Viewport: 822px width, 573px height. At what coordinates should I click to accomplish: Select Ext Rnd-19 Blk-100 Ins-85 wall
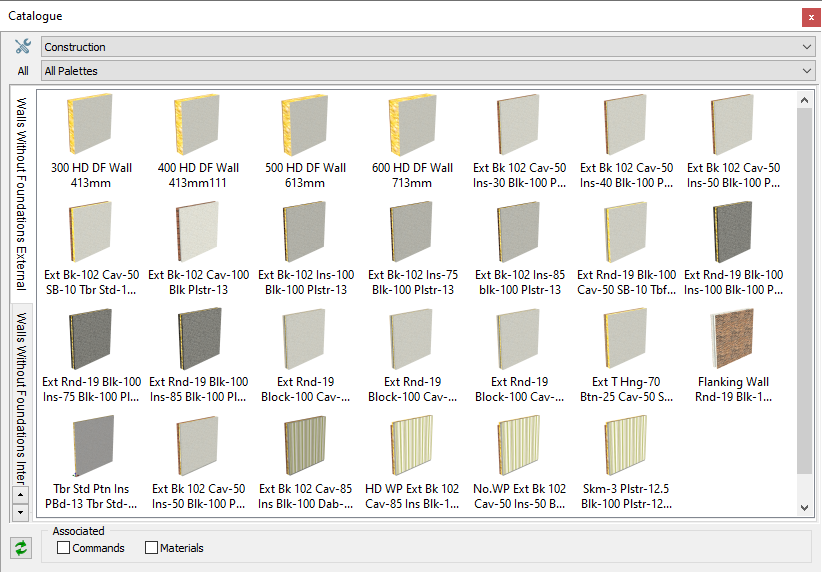(x=198, y=355)
